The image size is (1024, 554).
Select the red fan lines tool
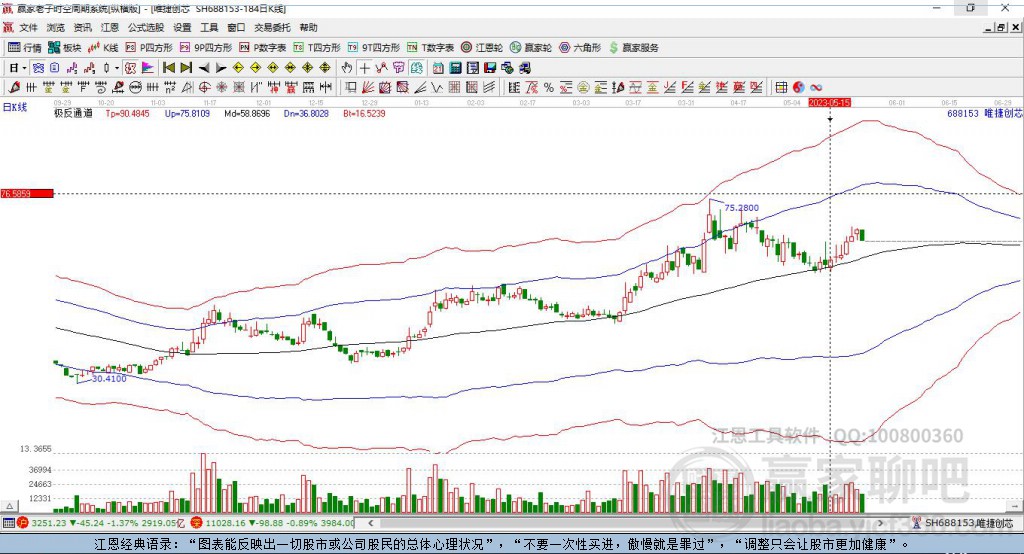coord(368,87)
